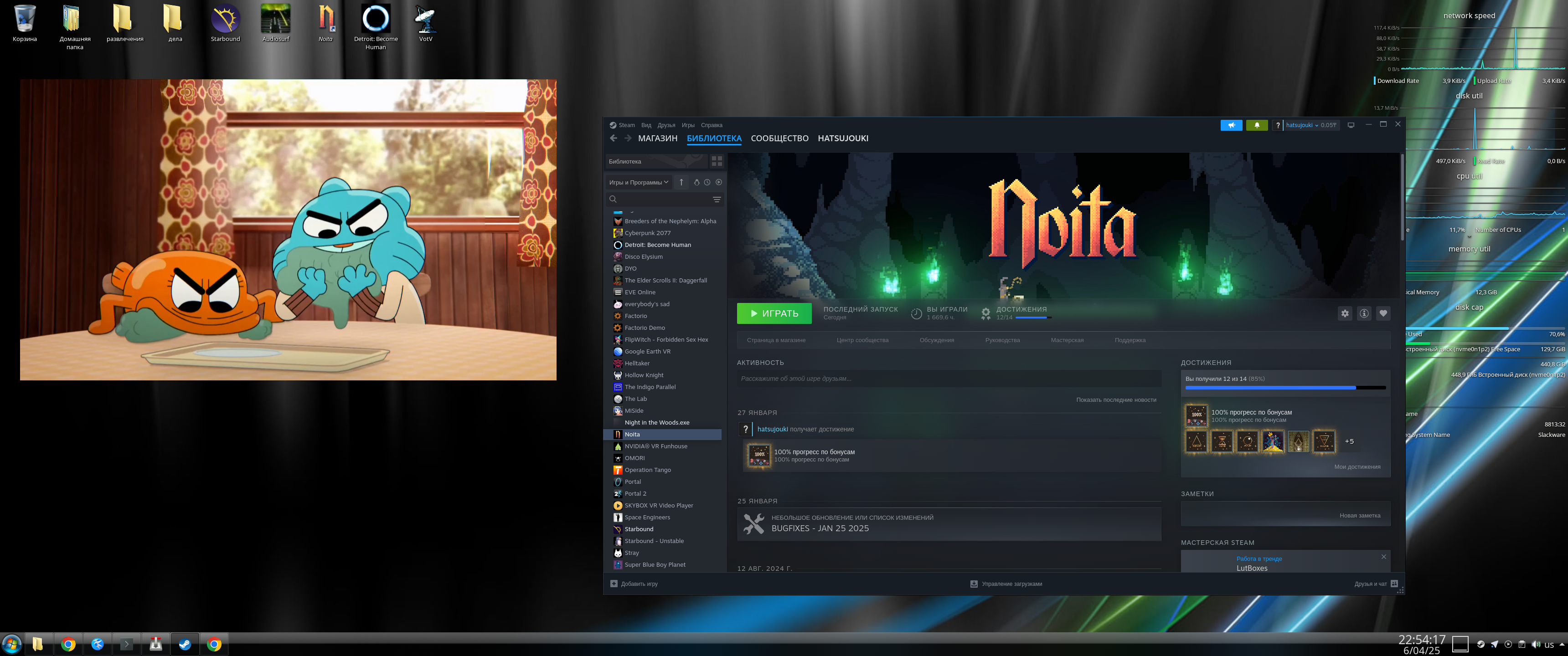
Task: Toggle the Linux penguin compatibility filter
Action: click(696, 182)
